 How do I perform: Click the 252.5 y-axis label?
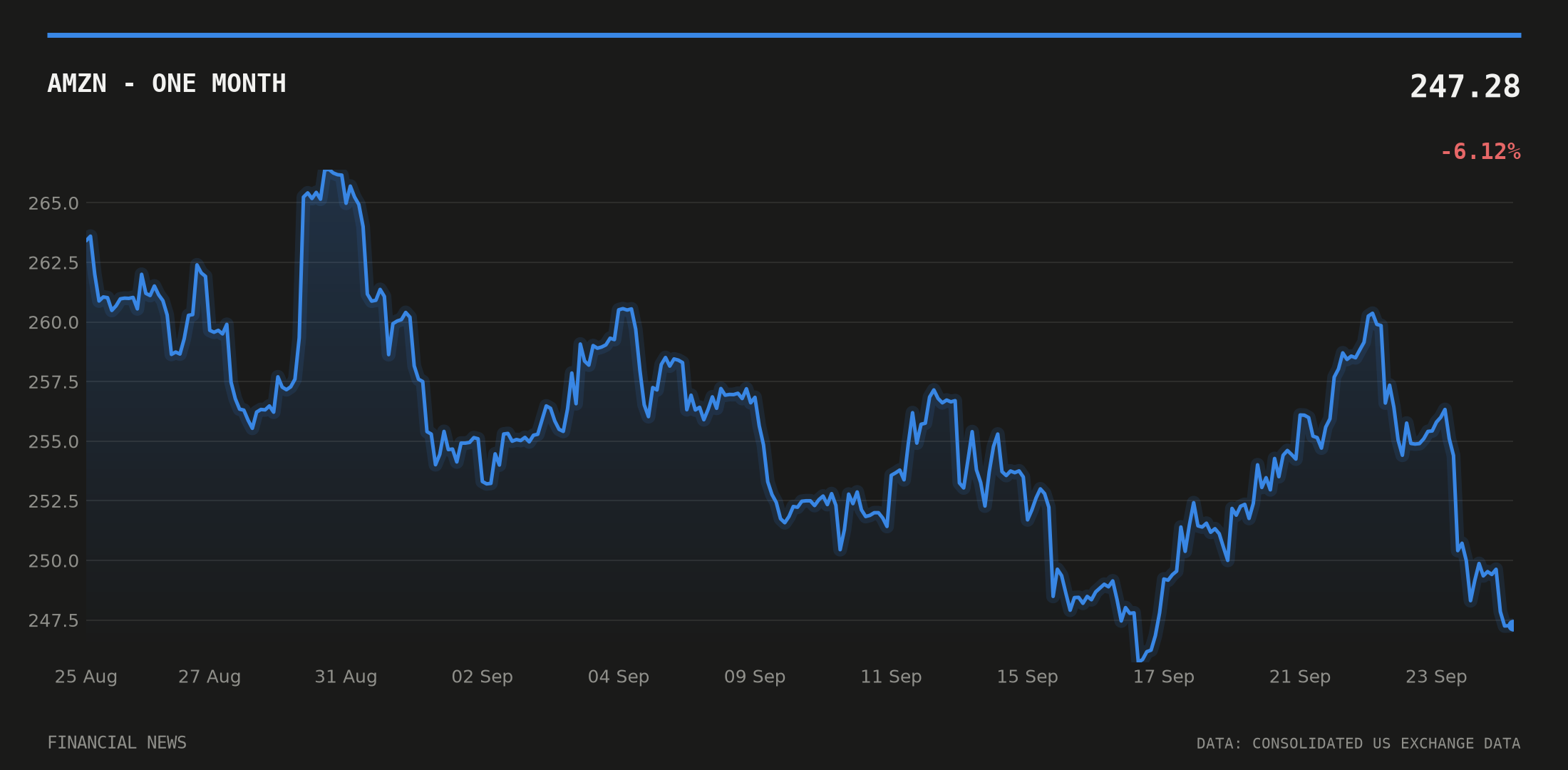[53, 501]
